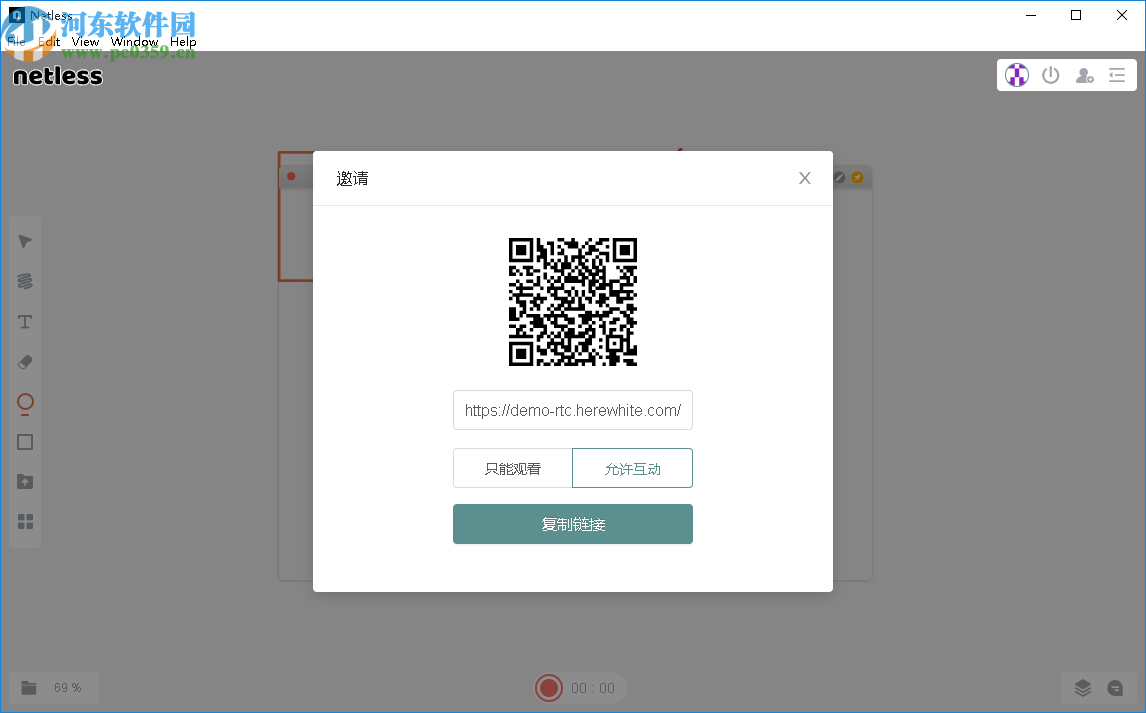Open the View menu
The image size is (1146, 713).
click(x=86, y=42)
